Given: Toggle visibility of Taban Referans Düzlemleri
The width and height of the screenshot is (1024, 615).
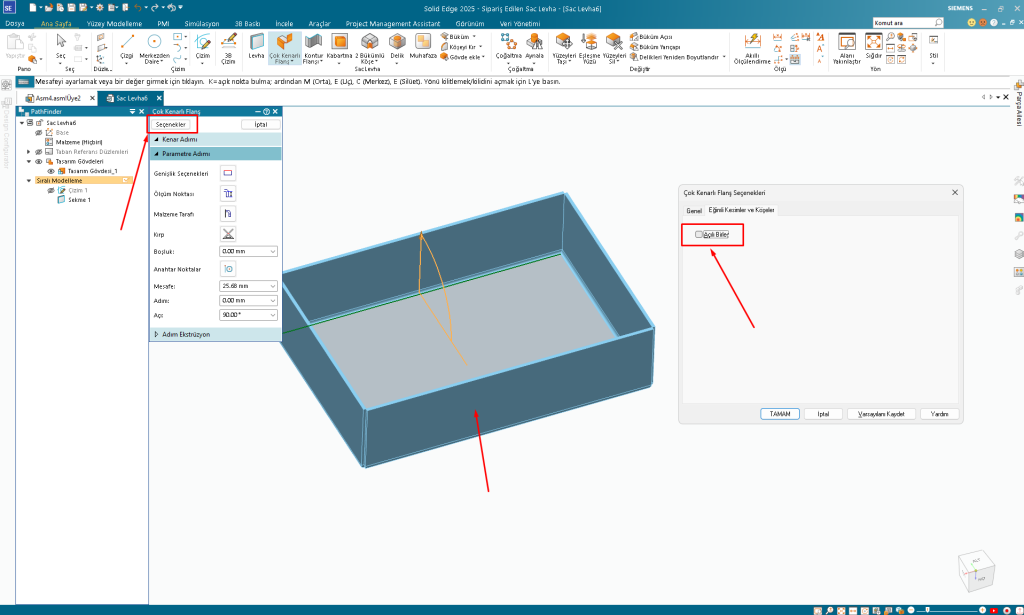Looking at the screenshot, I should (39, 151).
